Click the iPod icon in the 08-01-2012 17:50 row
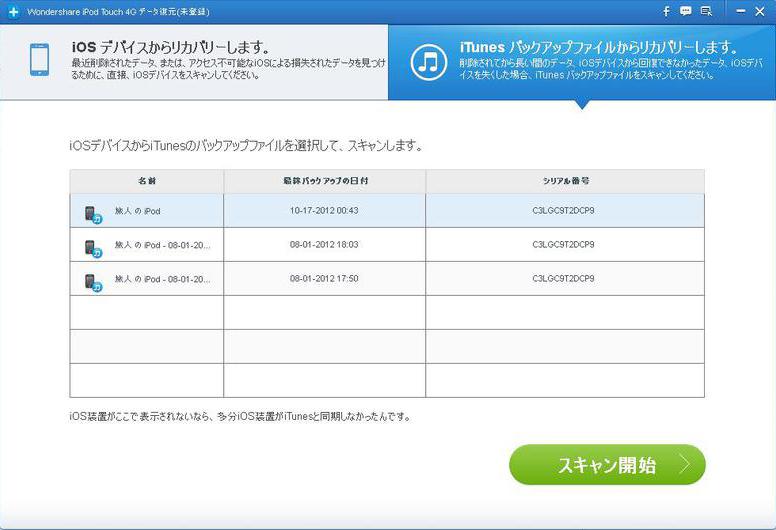The image size is (776, 530). tap(93, 283)
